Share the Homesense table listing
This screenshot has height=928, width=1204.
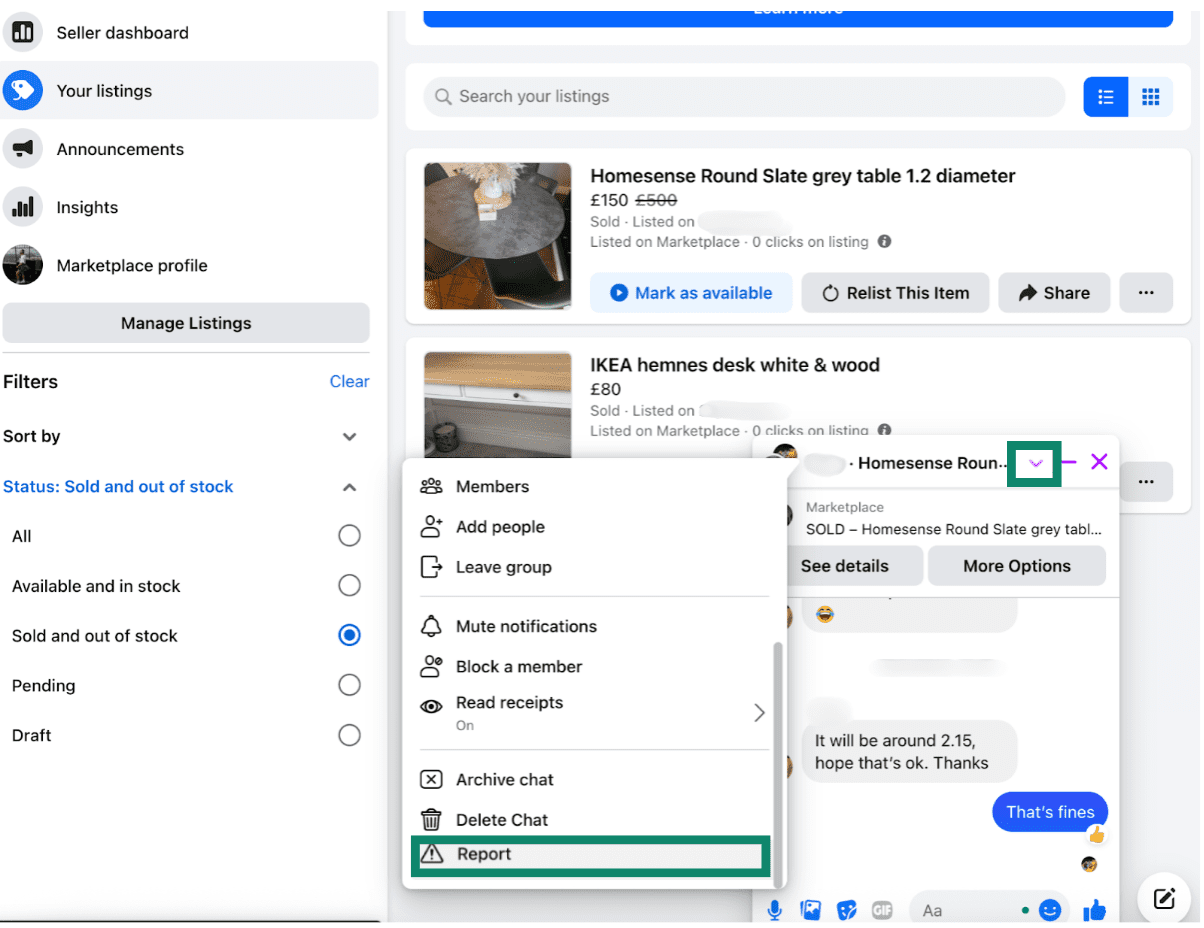click(1053, 292)
